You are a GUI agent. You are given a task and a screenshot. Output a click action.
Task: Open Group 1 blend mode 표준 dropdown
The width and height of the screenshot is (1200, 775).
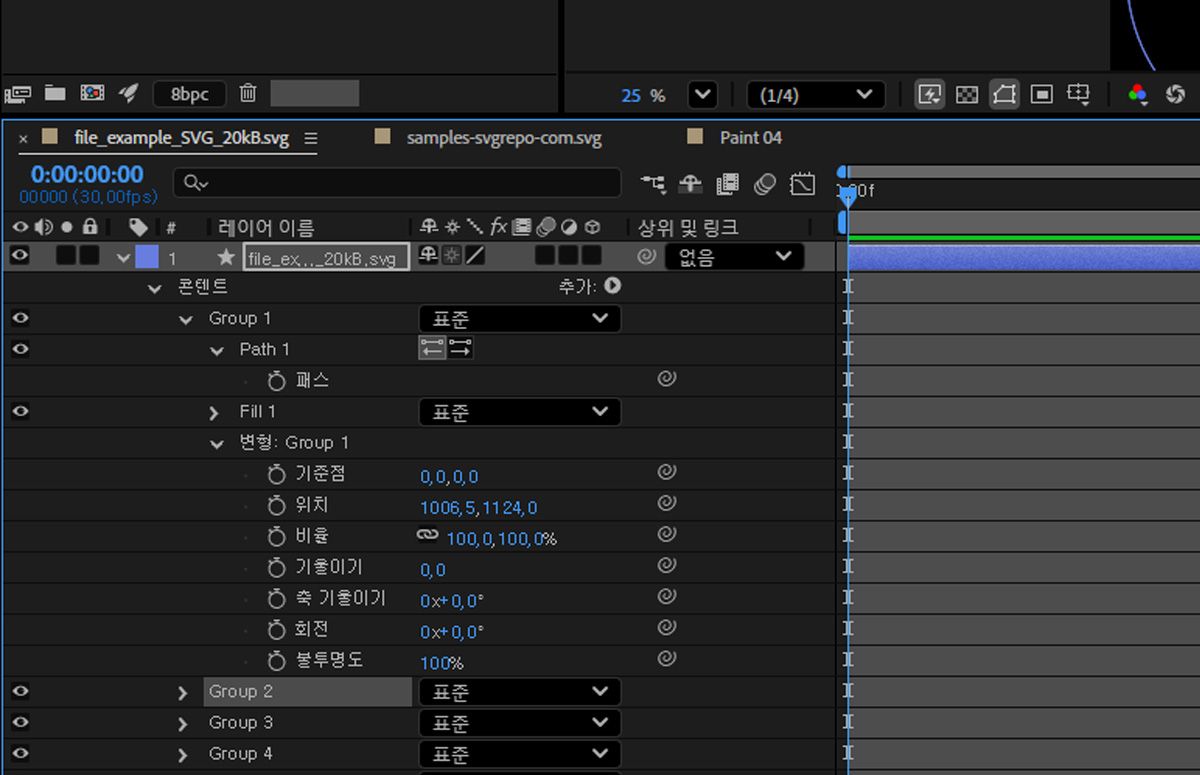point(520,319)
